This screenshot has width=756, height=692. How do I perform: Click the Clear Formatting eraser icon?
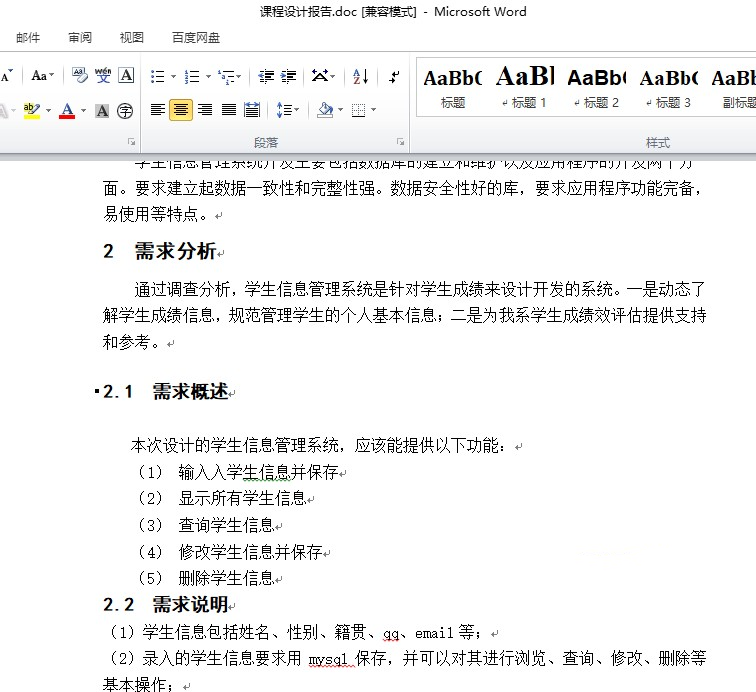coord(80,76)
